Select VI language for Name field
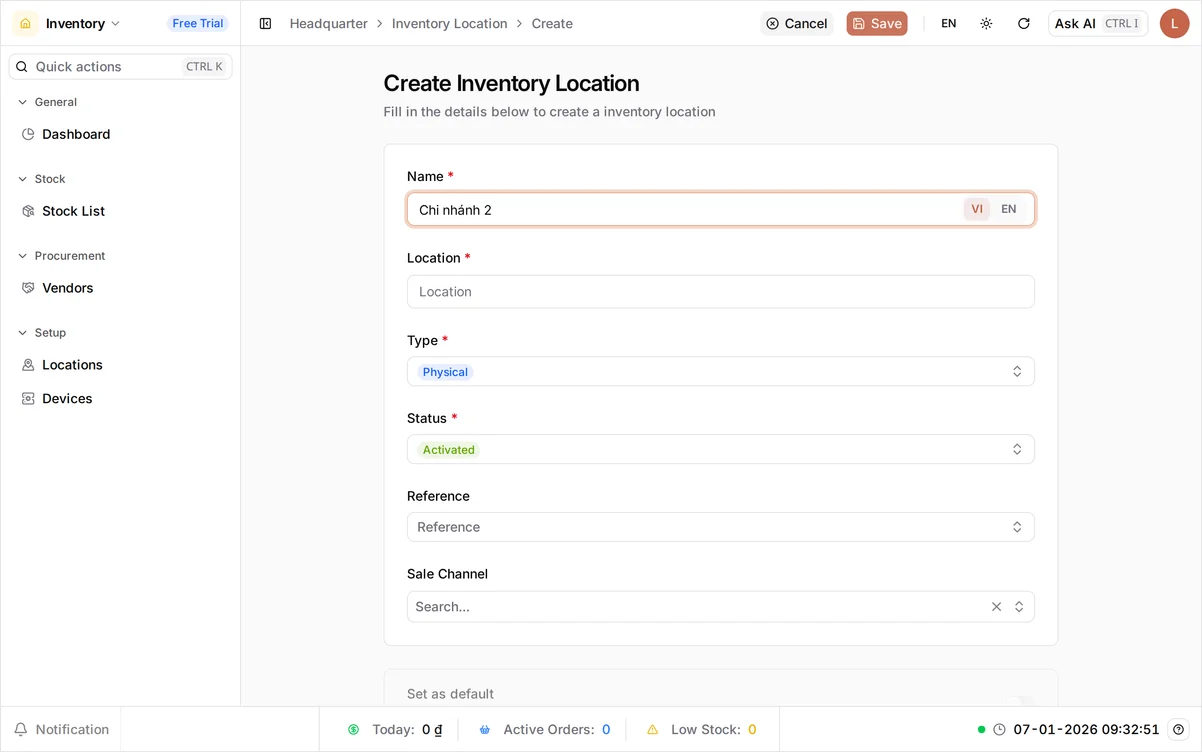Image resolution: width=1202 pixels, height=752 pixels. point(977,209)
